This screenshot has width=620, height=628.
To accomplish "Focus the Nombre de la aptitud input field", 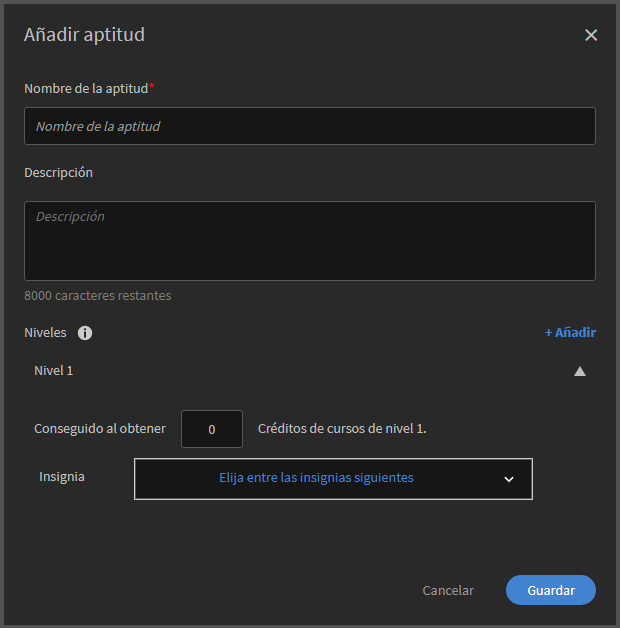I will click(x=310, y=126).
